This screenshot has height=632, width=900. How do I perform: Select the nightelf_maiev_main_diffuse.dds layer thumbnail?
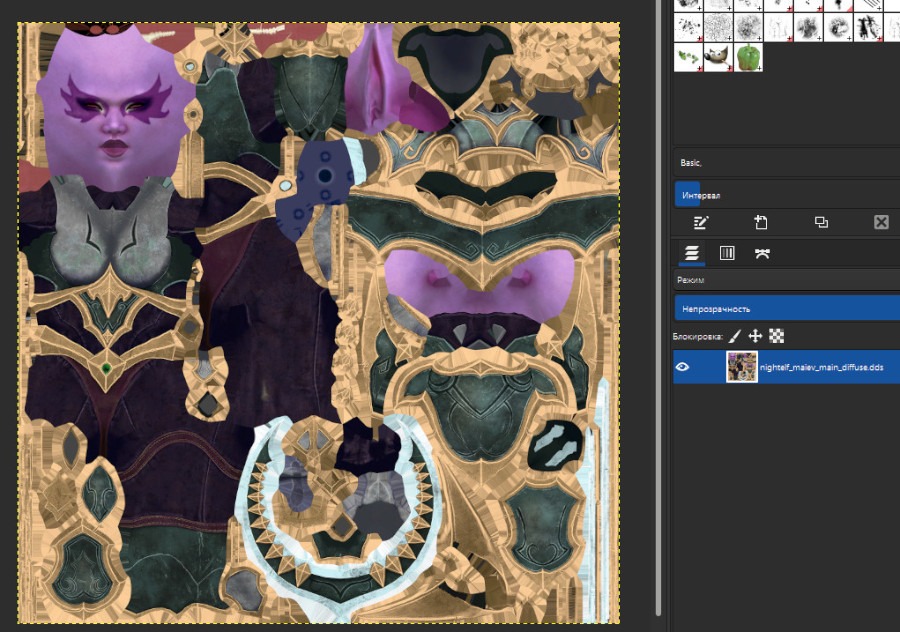[x=742, y=367]
